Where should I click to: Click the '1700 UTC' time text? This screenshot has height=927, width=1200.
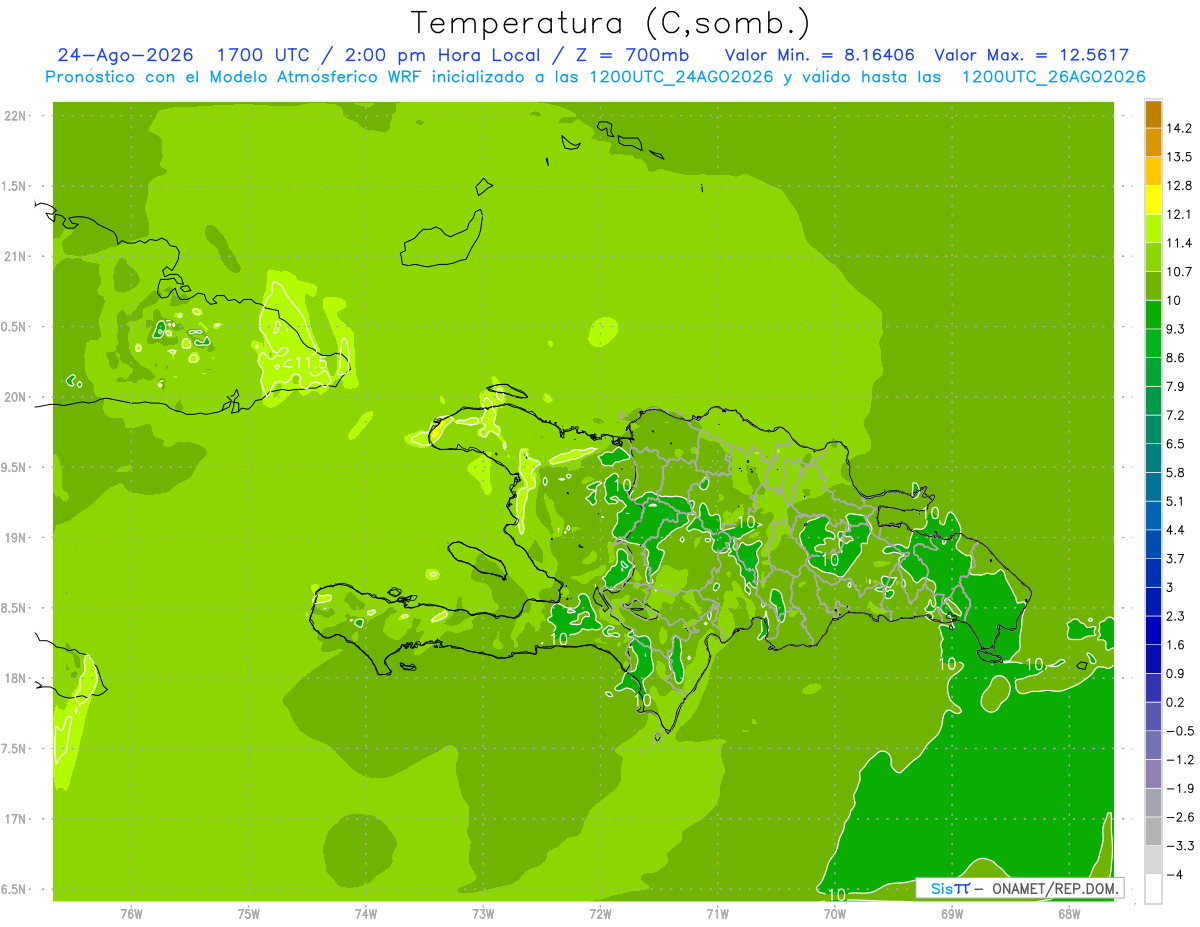pyautogui.click(x=263, y=55)
